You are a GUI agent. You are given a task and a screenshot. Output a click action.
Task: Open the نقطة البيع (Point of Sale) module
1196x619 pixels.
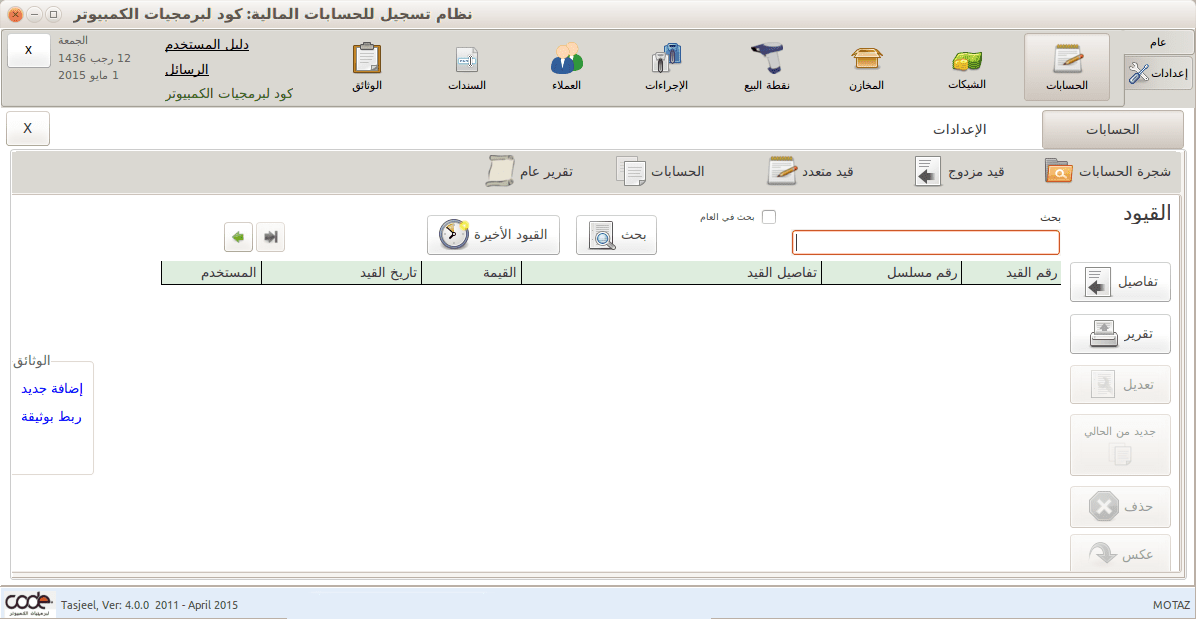pyautogui.click(x=764, y=64)
